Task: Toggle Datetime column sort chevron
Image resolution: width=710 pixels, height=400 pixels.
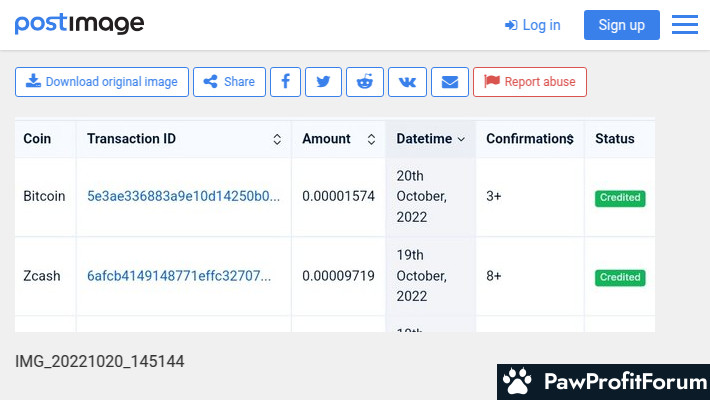Action: 461,140
